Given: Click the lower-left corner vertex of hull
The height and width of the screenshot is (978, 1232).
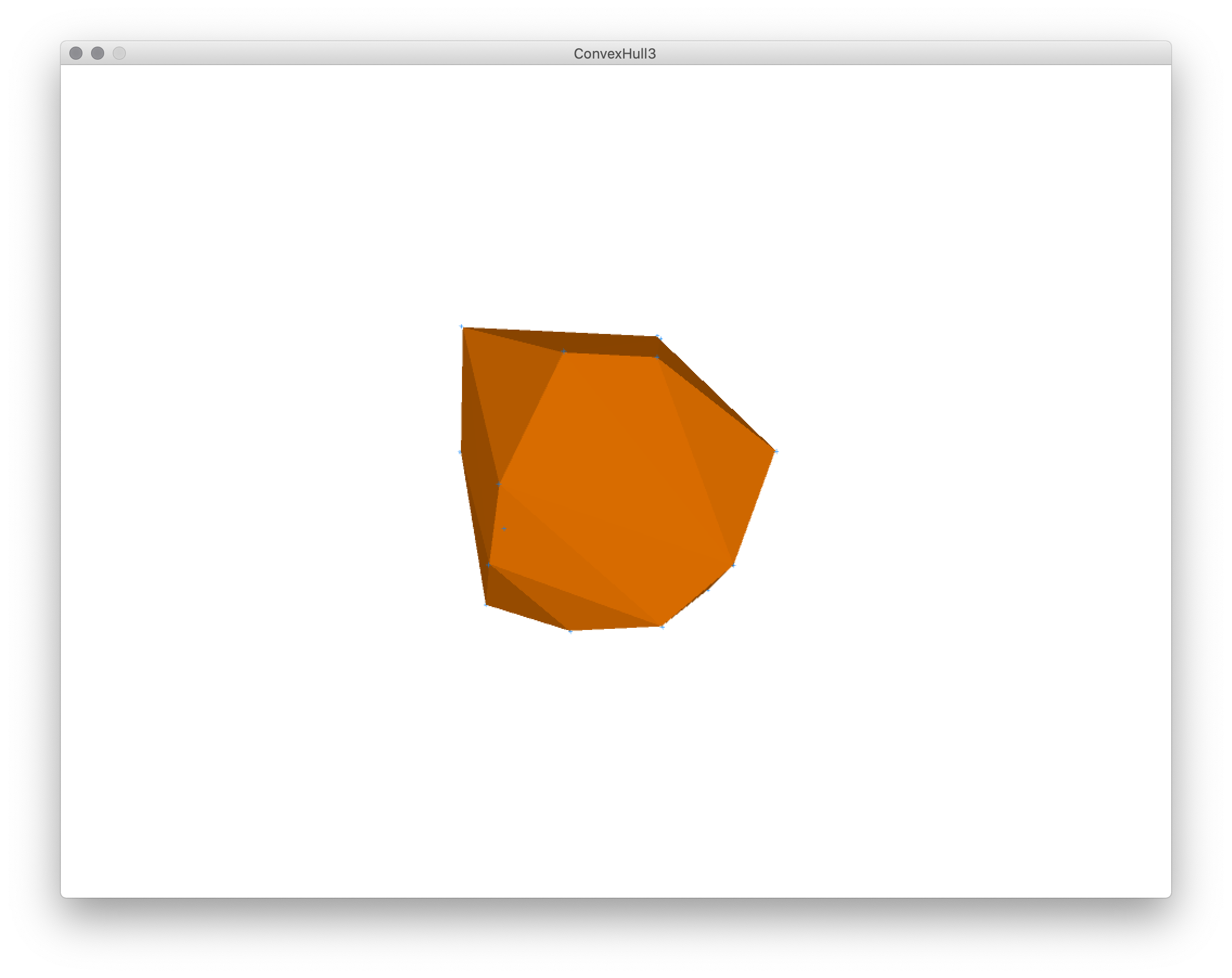Looking at the screenshot, I should coord(486,604).
